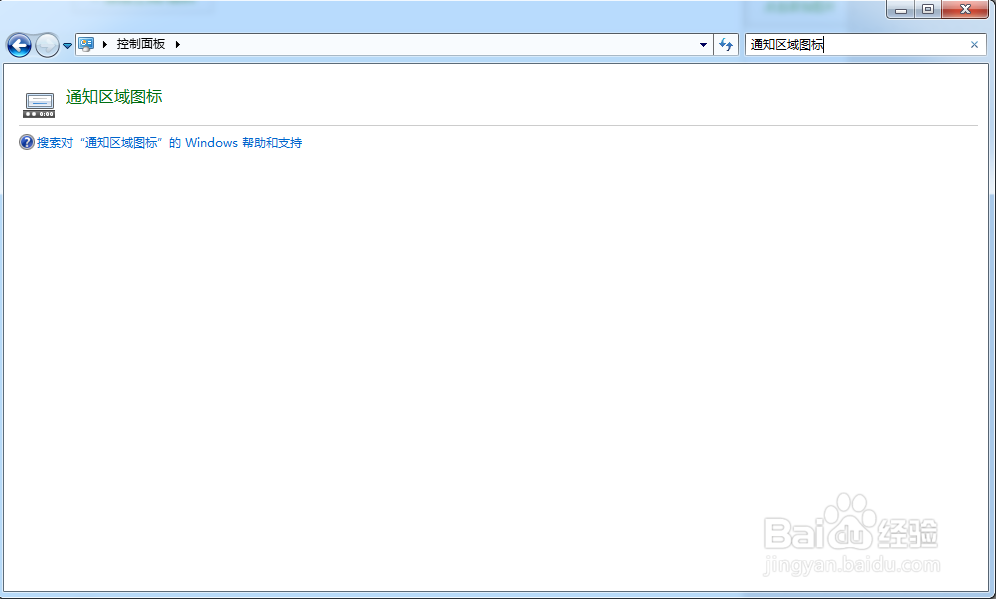
Task: Go back with the blue Back arrow
Action: pyautogui.click(x=19, y=45)
